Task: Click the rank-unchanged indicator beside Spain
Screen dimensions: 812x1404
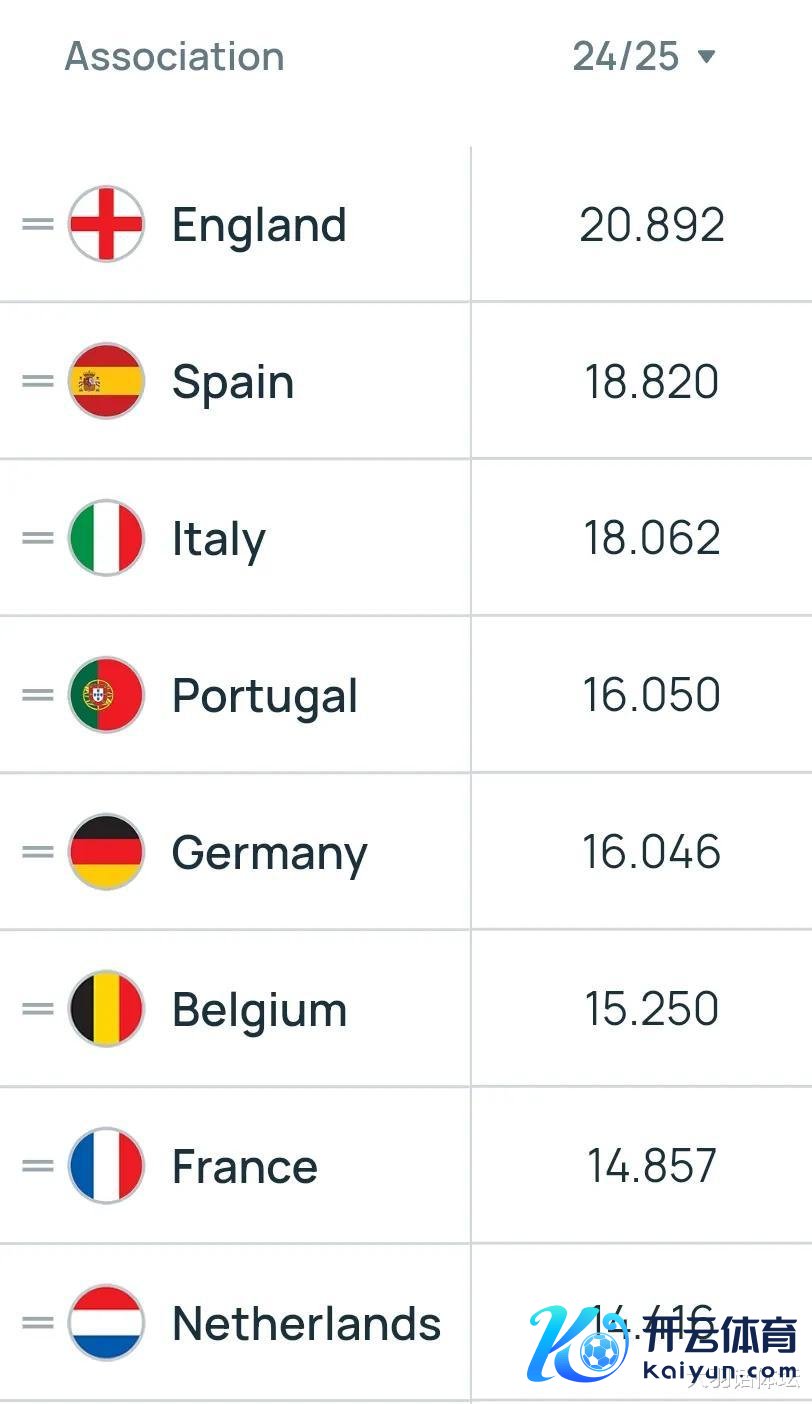Action: [38, 381]
